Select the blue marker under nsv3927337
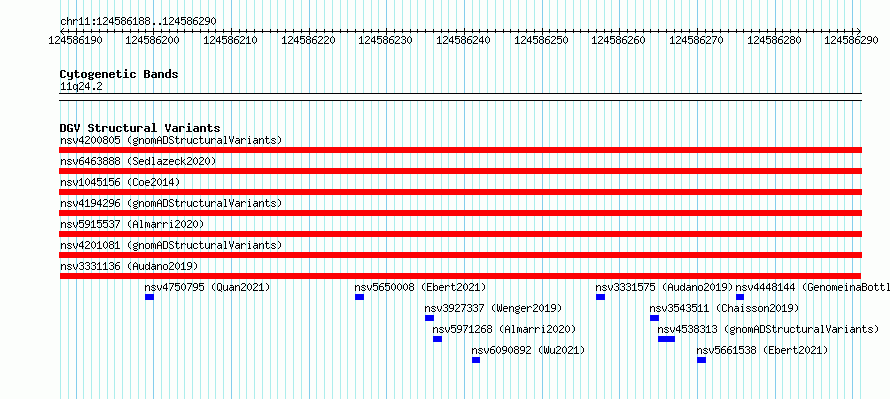This screenshot has height=399, width=890. [x=429, y=318]
